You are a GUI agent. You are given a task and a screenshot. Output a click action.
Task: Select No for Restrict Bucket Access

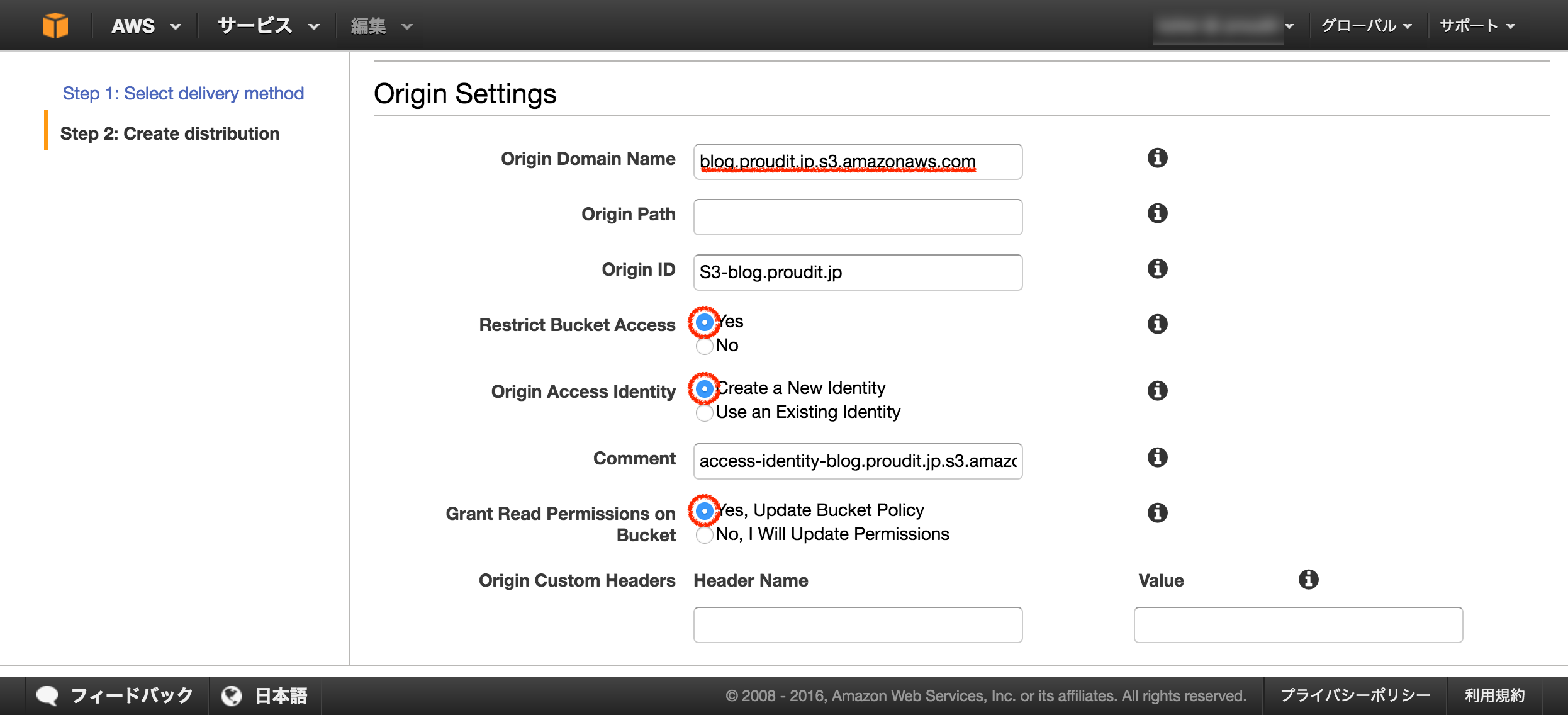point(705,346)
